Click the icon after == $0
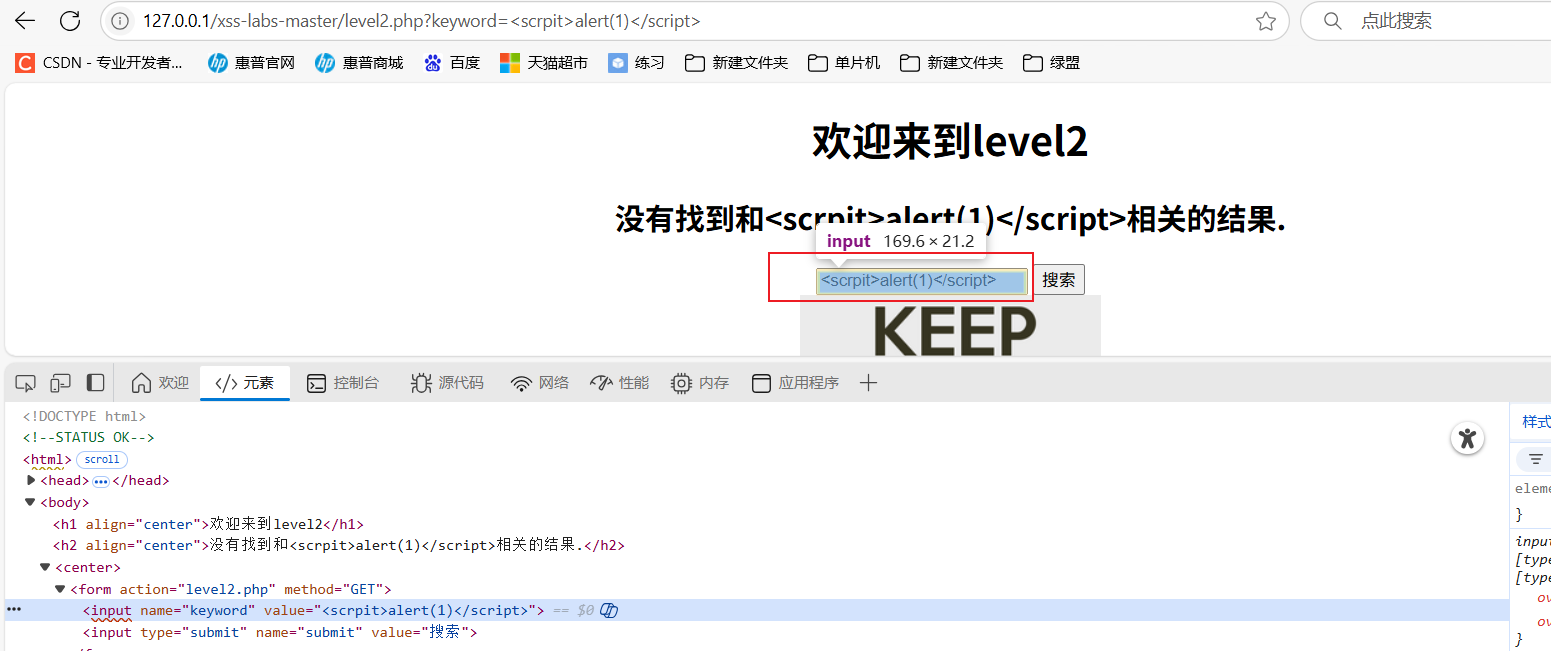Screen dimensions: 1551x651 [x=609, y=610]
